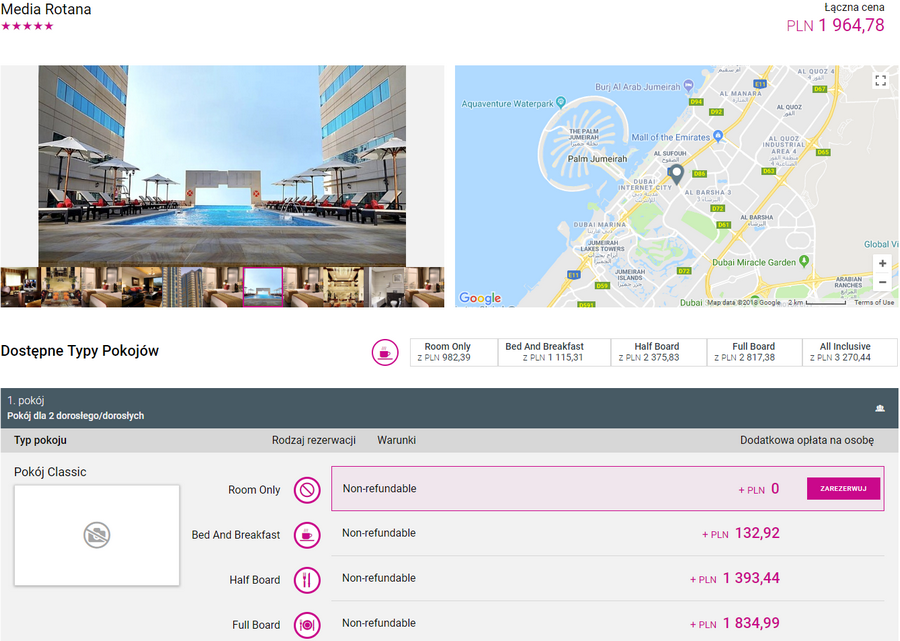Click the guests icon in room header
This screenshot has height=641, width=900.
pyautogui.click(x=880, y=408)
